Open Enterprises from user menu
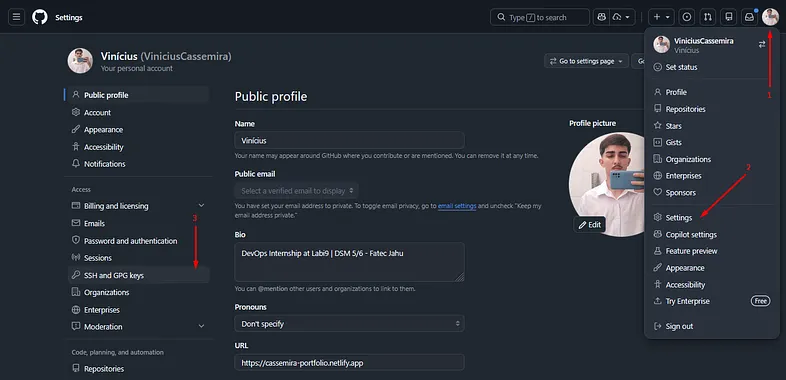 [x=712, y=175]
